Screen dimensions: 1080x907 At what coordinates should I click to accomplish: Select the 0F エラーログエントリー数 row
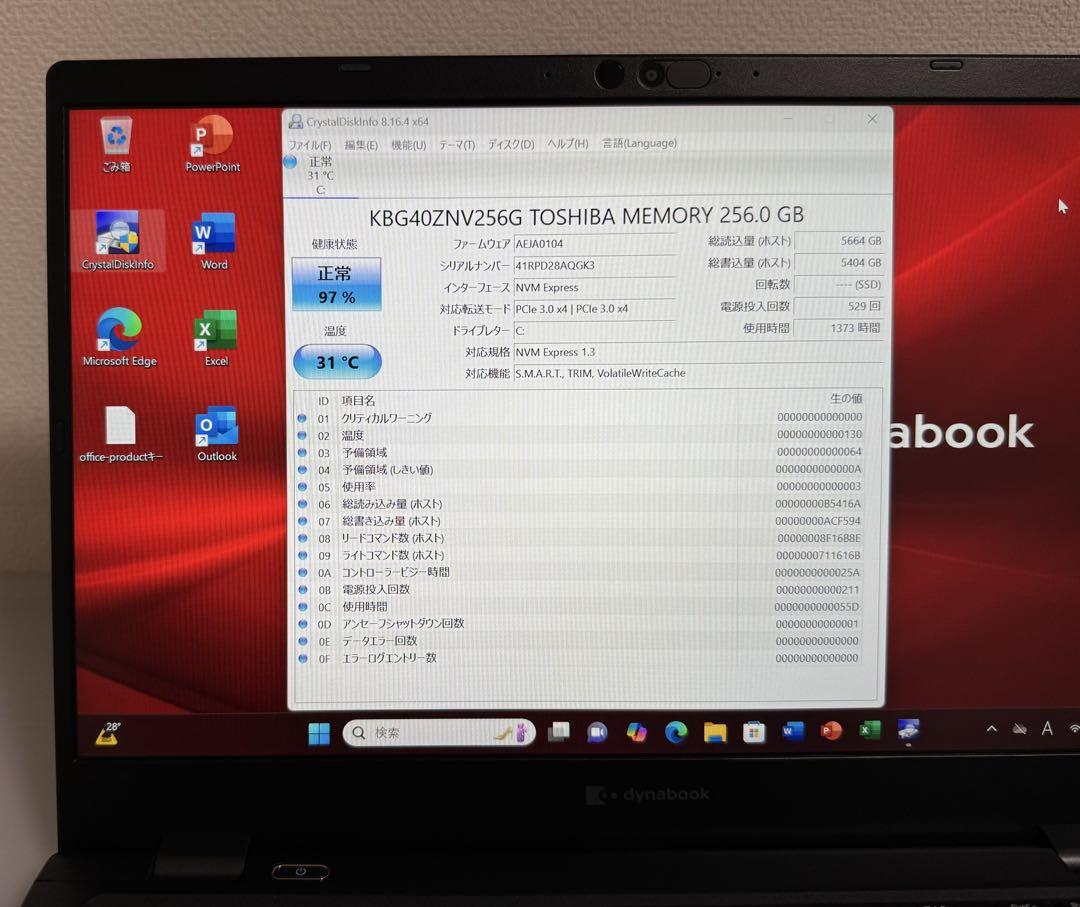580,658
